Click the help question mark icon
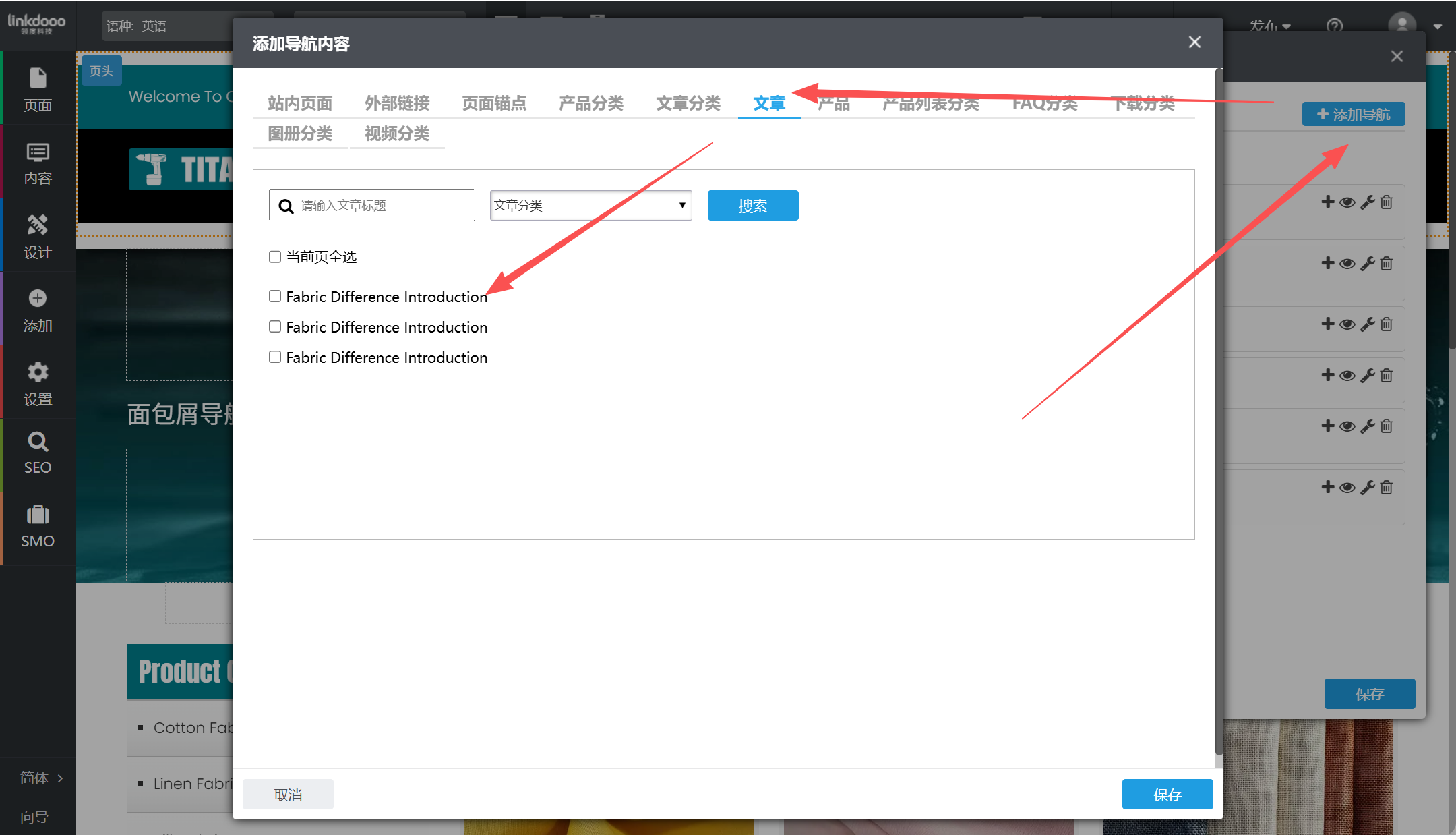 click(1334, 26)
